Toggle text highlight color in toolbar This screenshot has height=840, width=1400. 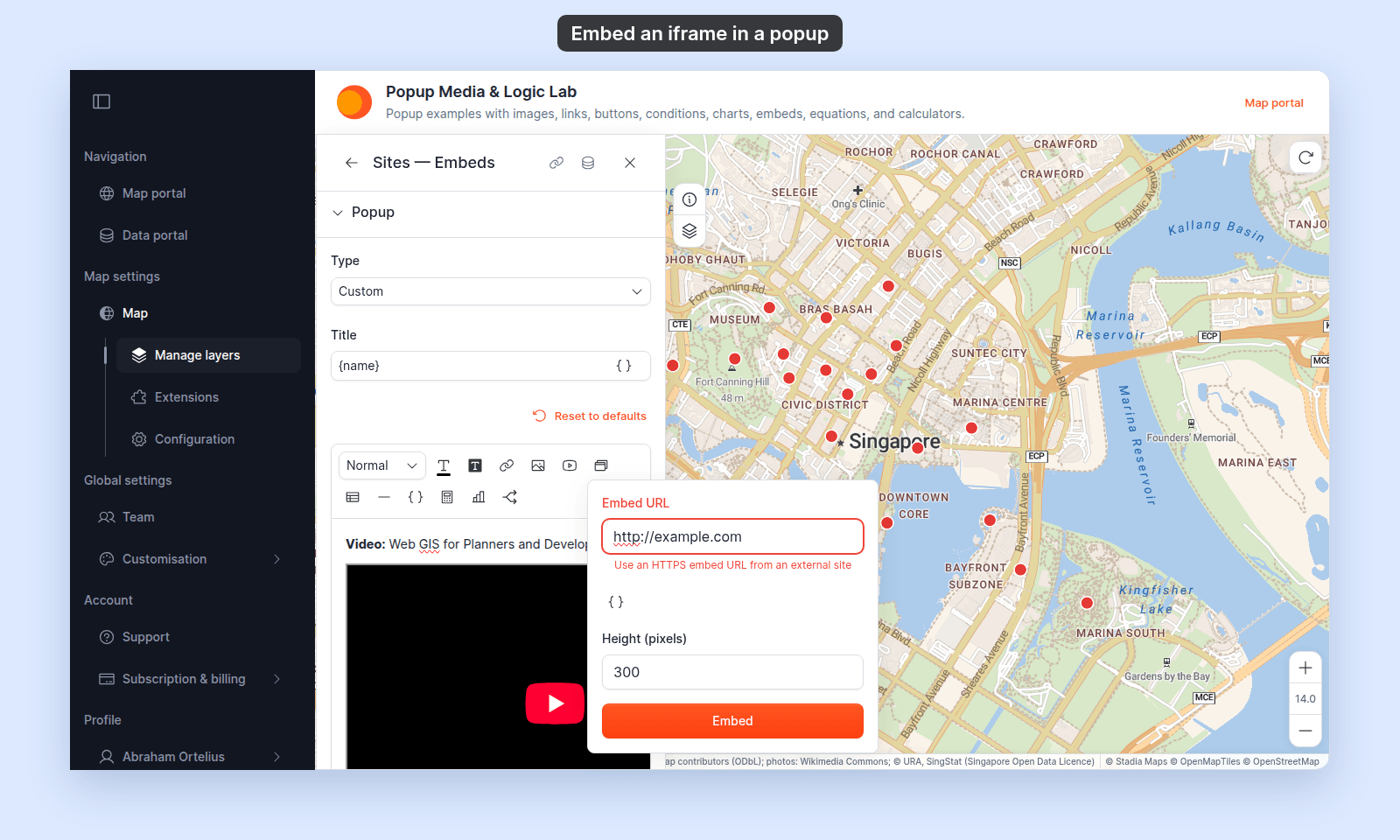(x=475, y=465)
